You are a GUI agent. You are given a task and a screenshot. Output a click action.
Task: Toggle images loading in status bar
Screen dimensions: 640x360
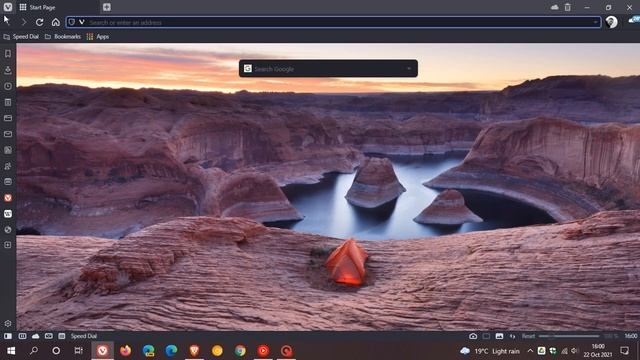[x=499, y=336]
